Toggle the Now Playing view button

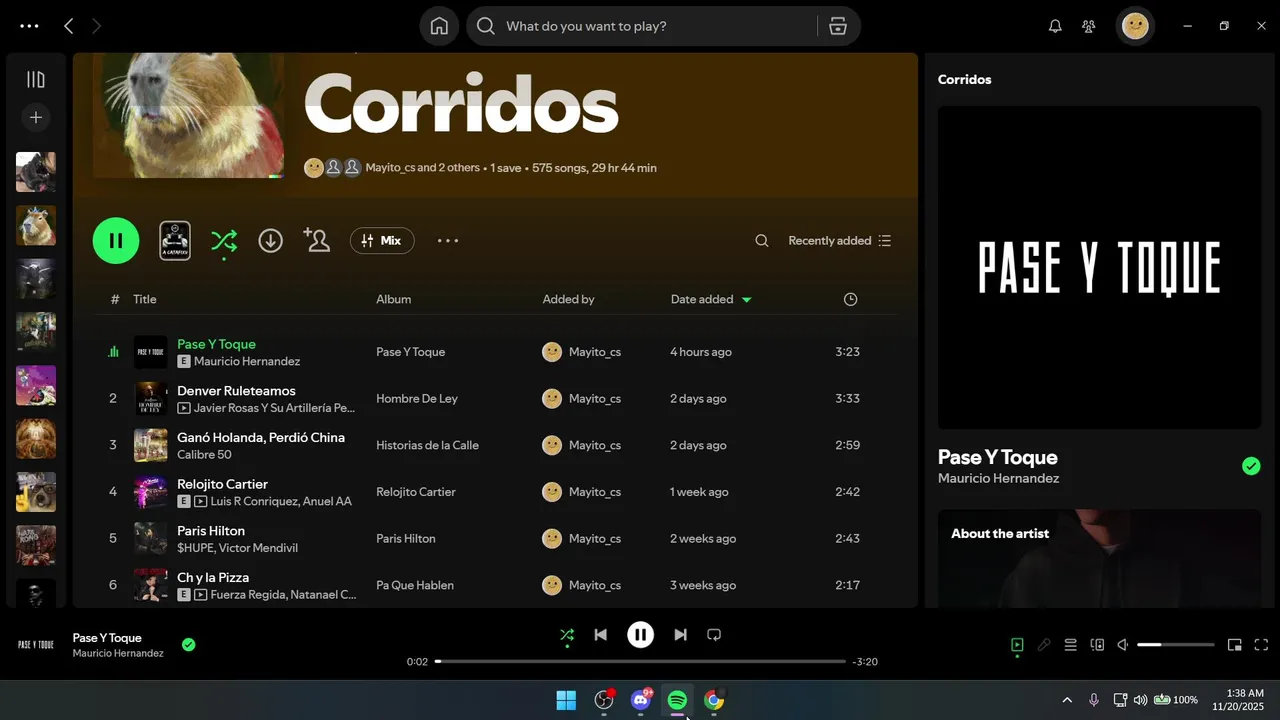tap(1017, 645)
